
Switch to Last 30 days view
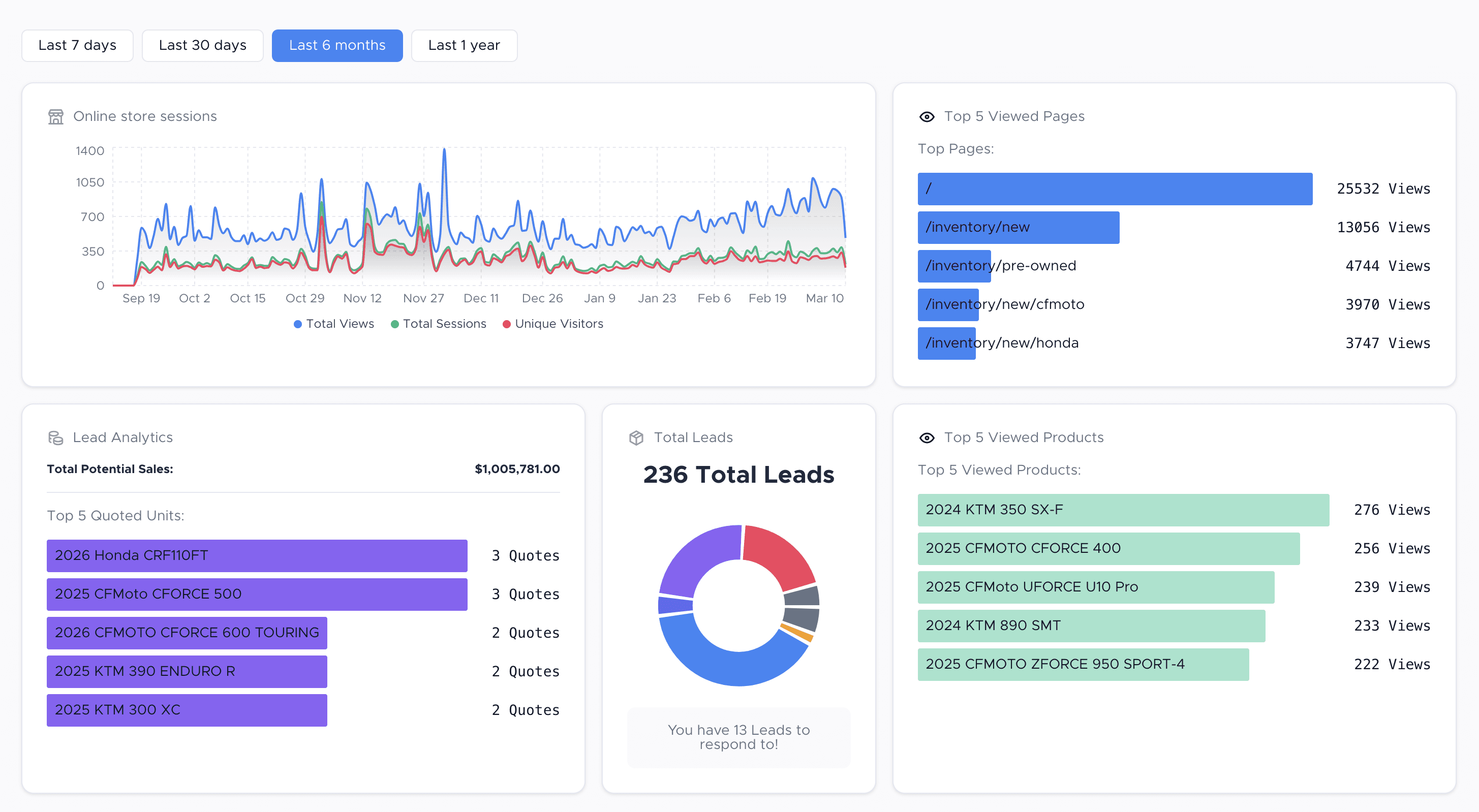(x=202, y=45)
